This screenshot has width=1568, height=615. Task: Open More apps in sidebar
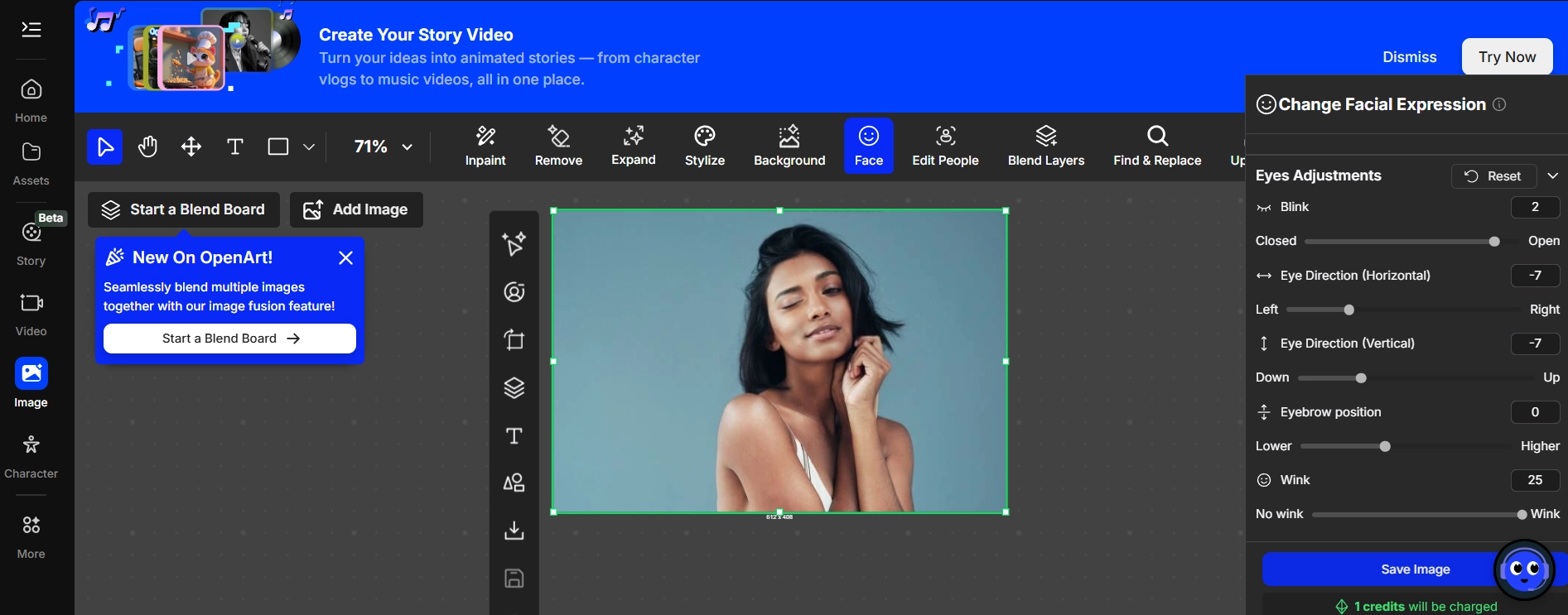point(31,536)
